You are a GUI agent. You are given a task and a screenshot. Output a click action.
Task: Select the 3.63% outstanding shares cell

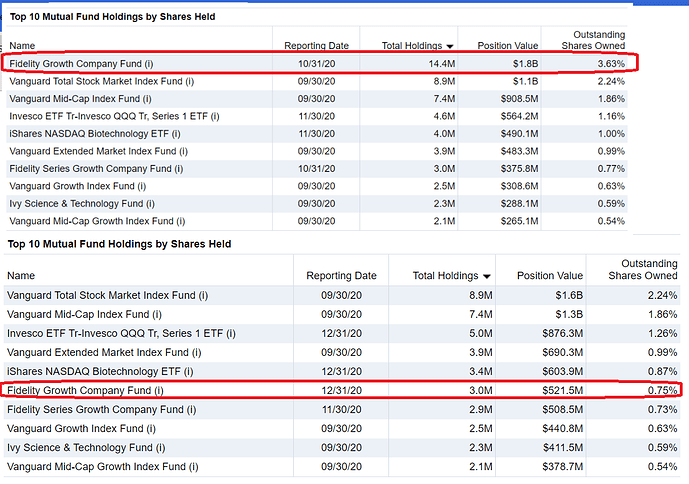611,64
